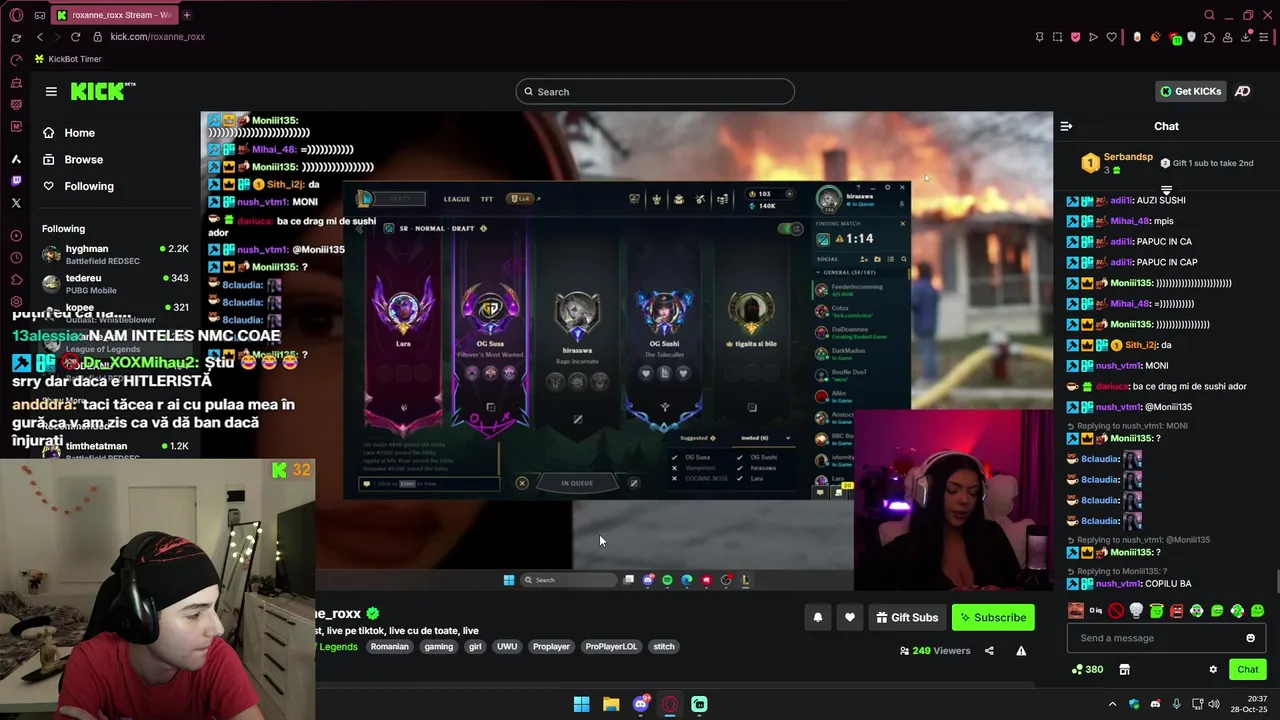Go to Home in Kick sidebar
This screenshot has height=720, width=1280.
point(70,133)
